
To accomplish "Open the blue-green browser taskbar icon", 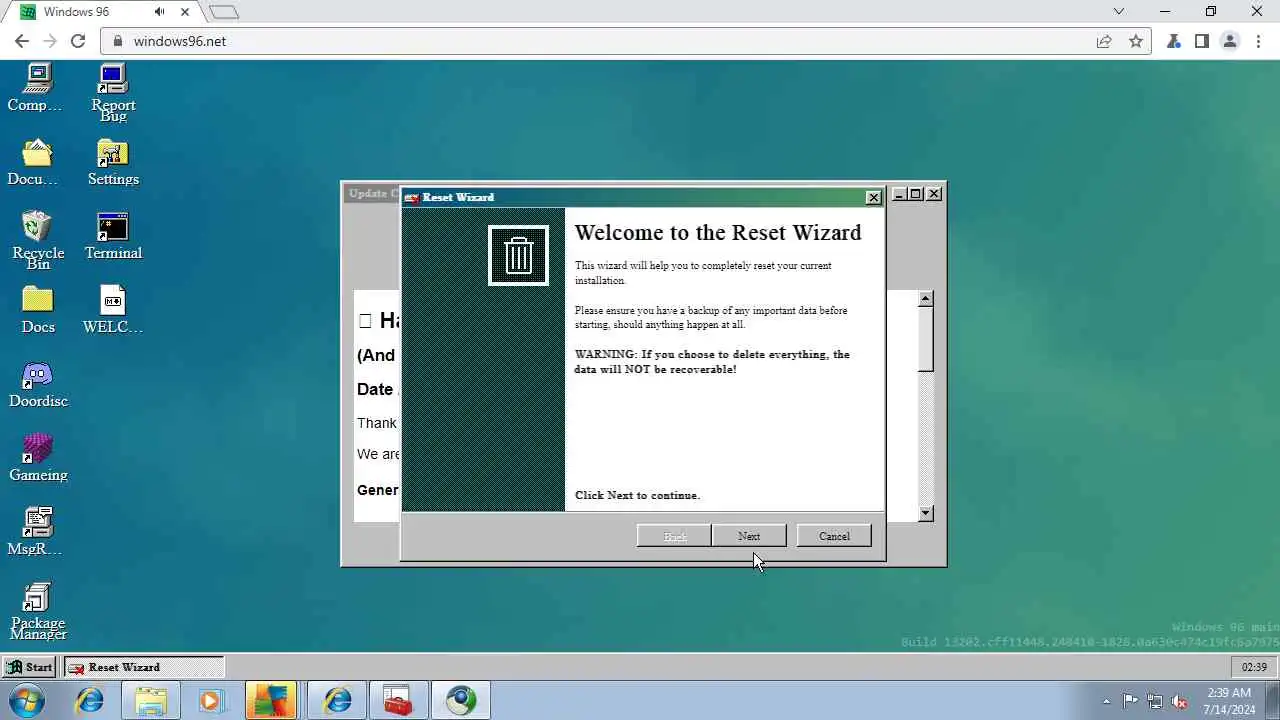I will [x=461, y=700].
